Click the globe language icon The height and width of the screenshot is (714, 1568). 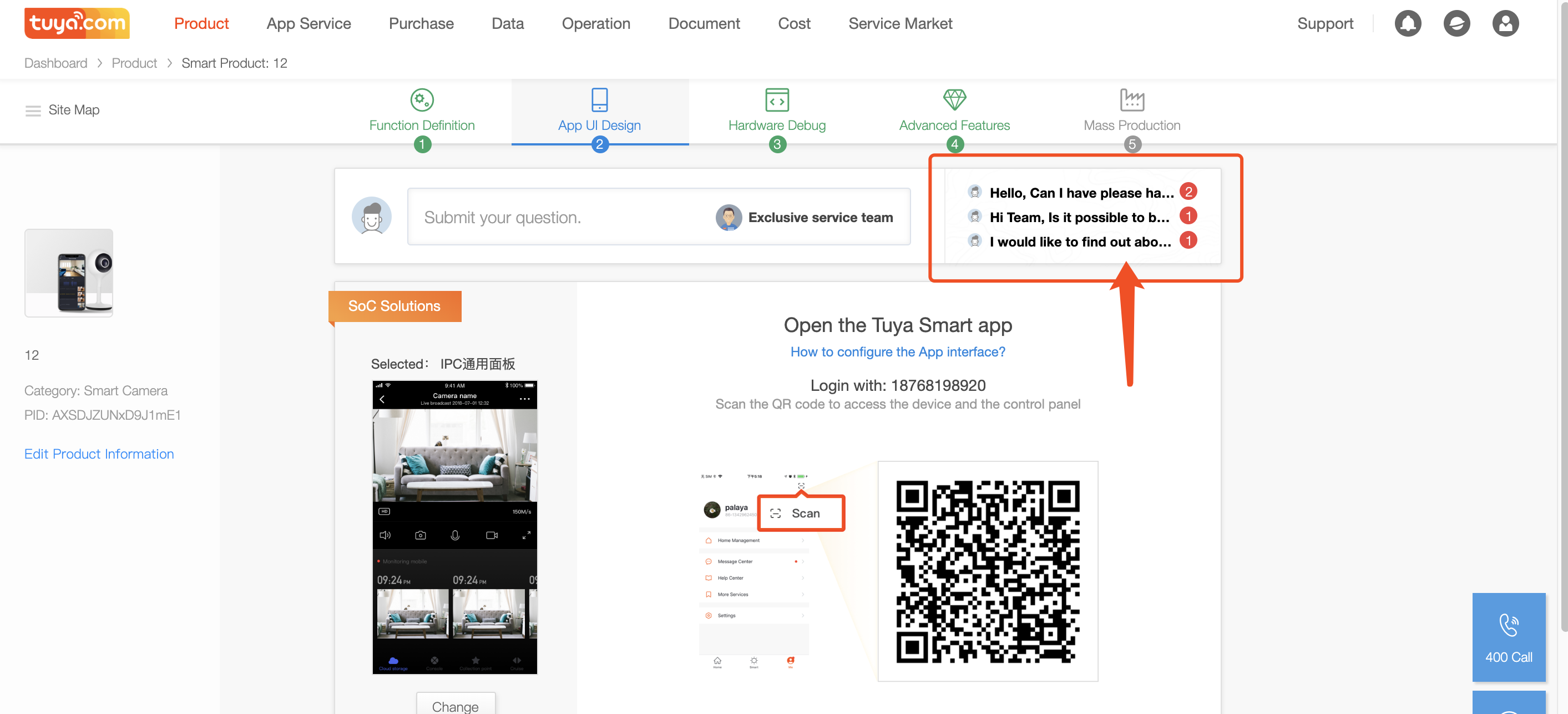(1456, 24)
